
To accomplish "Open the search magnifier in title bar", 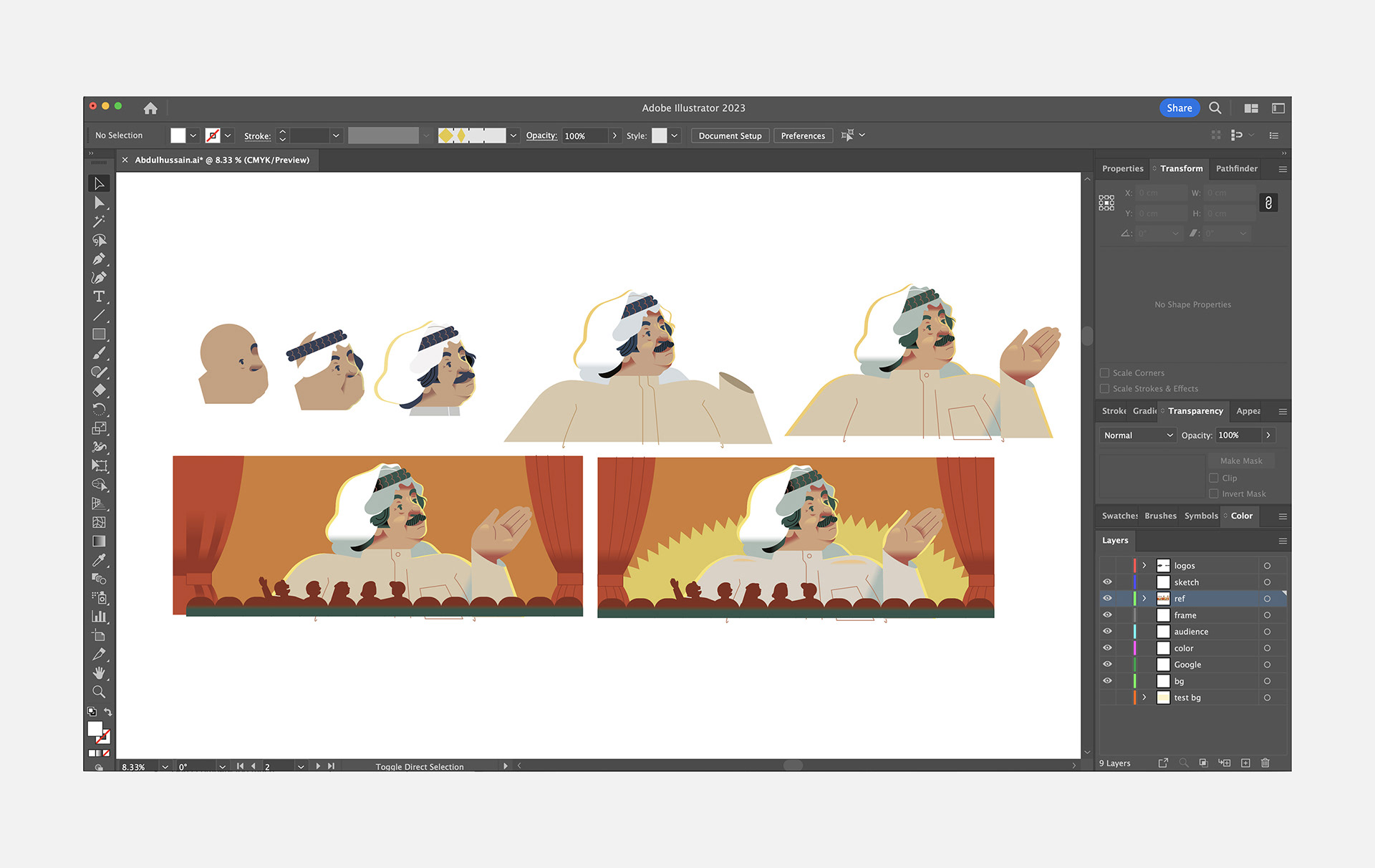I will click(x=1215, y=108).
